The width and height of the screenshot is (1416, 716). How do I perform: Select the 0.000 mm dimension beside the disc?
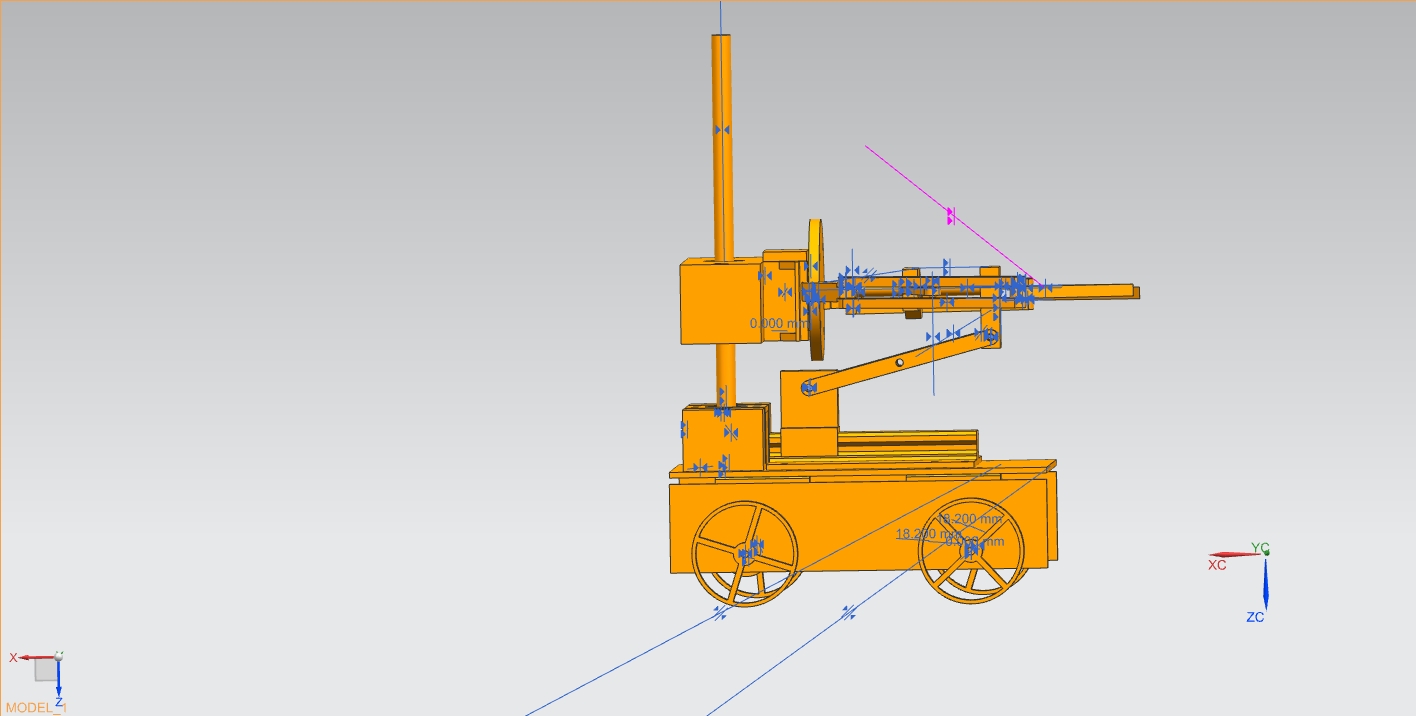779,323
